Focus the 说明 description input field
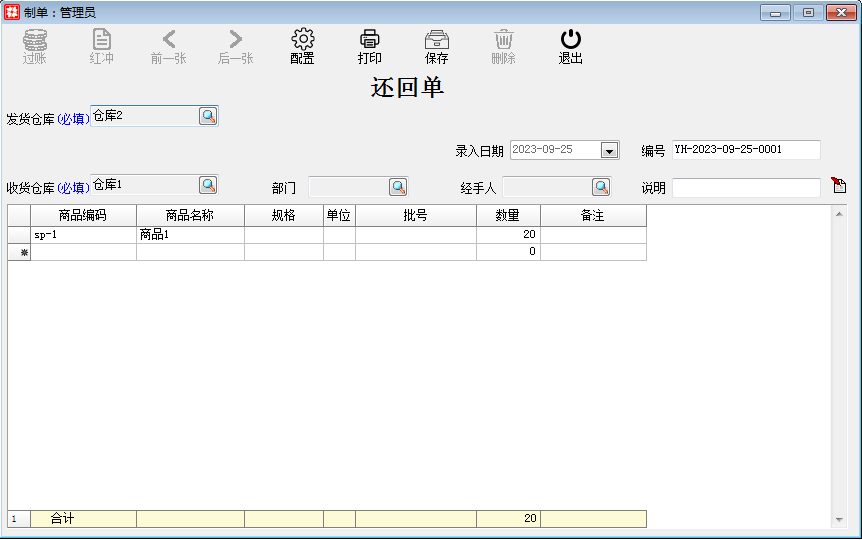The image size is (862, 540). pos(745,188)
